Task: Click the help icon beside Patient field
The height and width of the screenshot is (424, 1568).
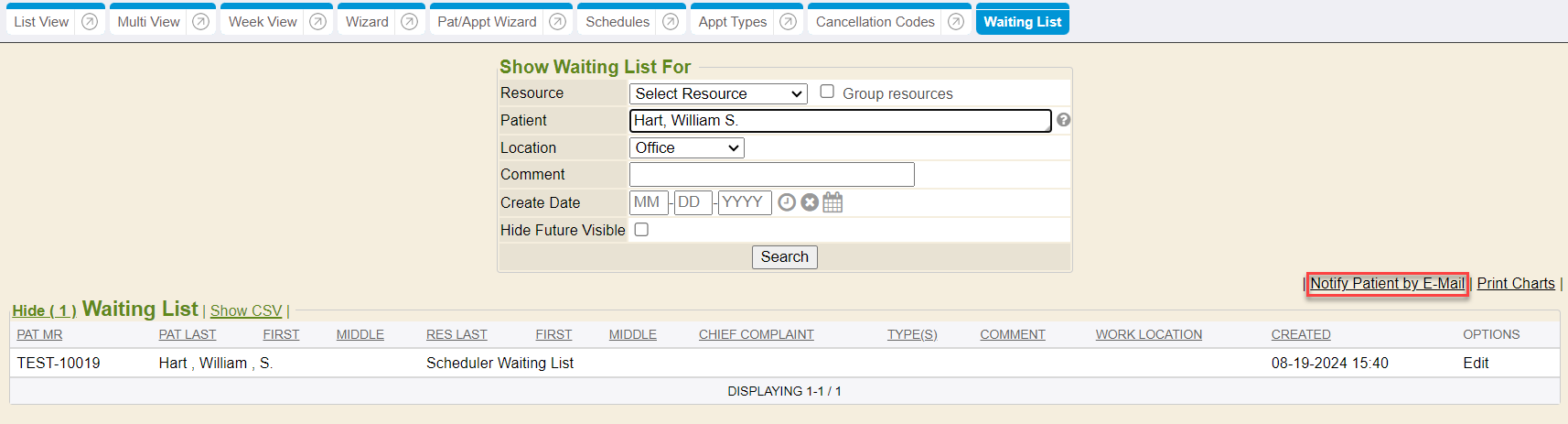Action: [1063, 120]
